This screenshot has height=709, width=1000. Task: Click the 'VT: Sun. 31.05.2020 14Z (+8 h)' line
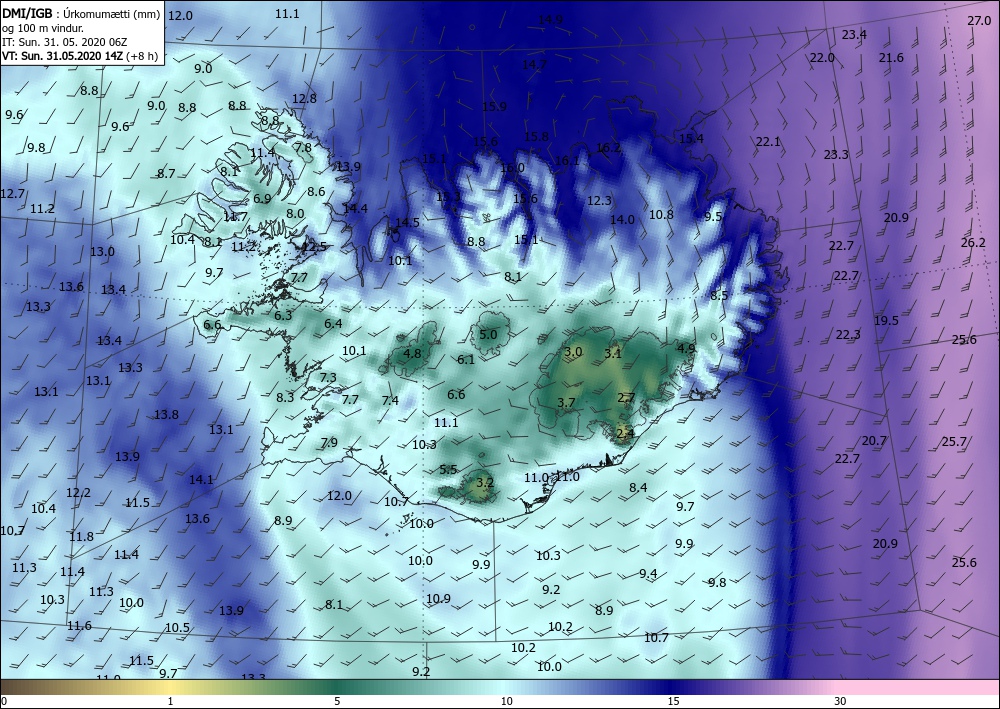click(80, 55)
